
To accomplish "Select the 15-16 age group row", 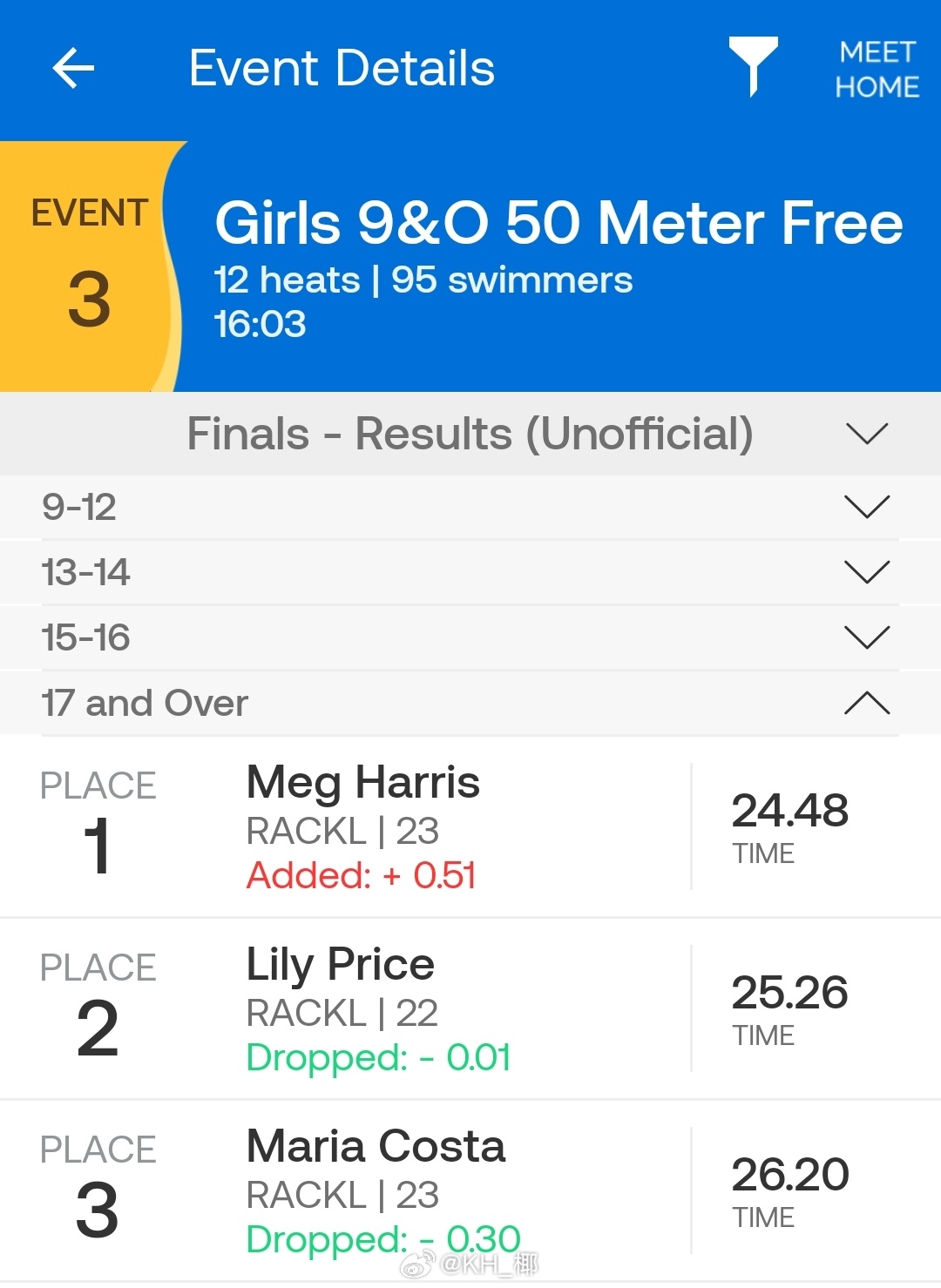I will [x=470, y=637].
